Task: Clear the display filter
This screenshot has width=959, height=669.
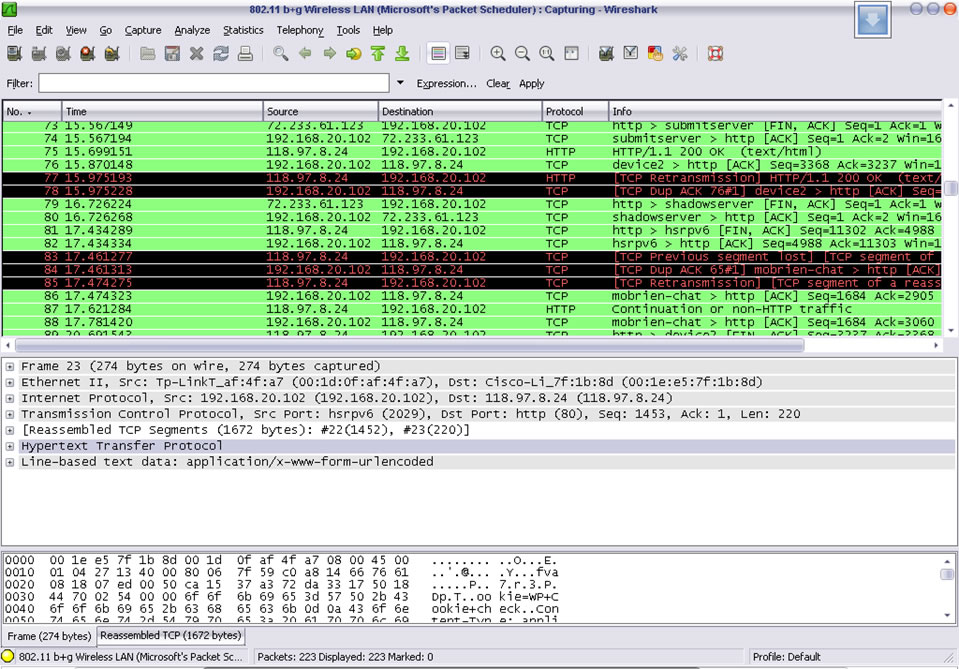Action: click(x=498, y=83)
